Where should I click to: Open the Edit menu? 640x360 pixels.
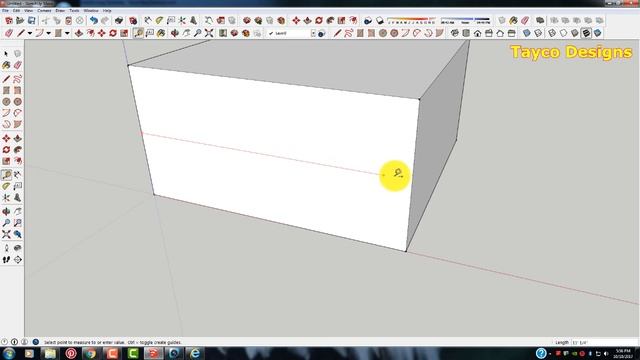16,11
